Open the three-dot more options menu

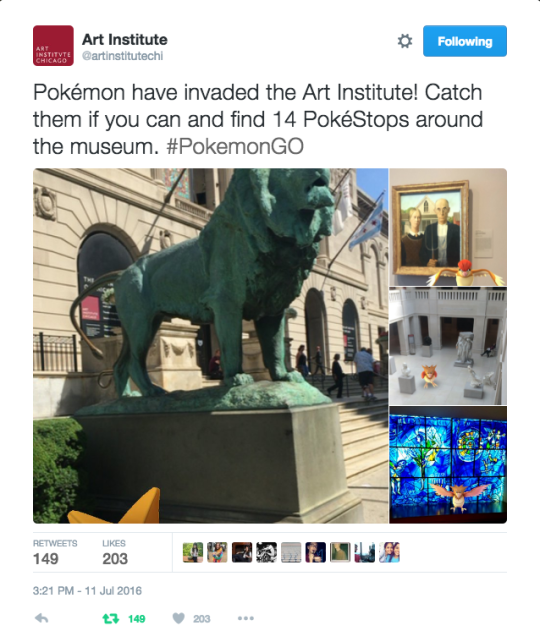[246, 618]
